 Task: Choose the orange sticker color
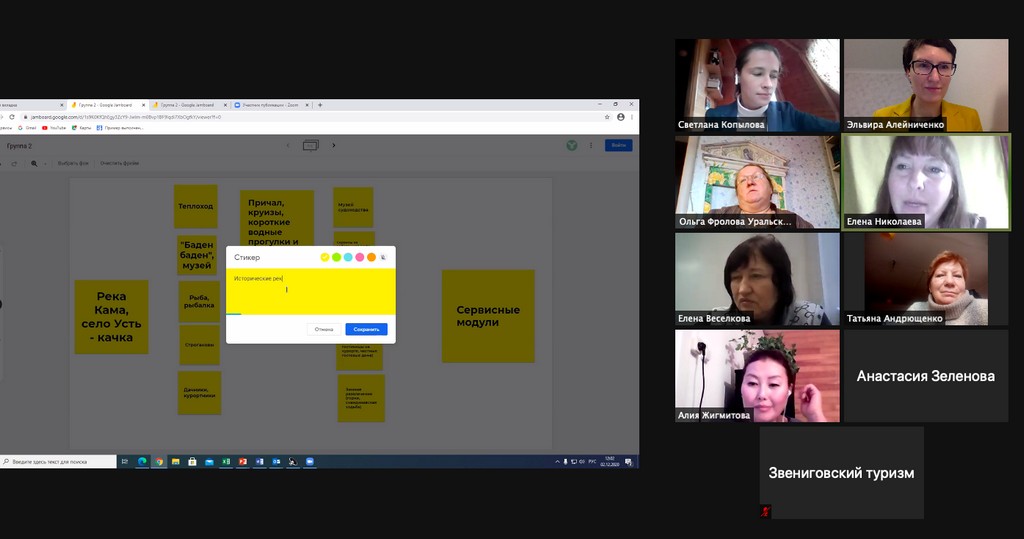(x=371, y=257)
